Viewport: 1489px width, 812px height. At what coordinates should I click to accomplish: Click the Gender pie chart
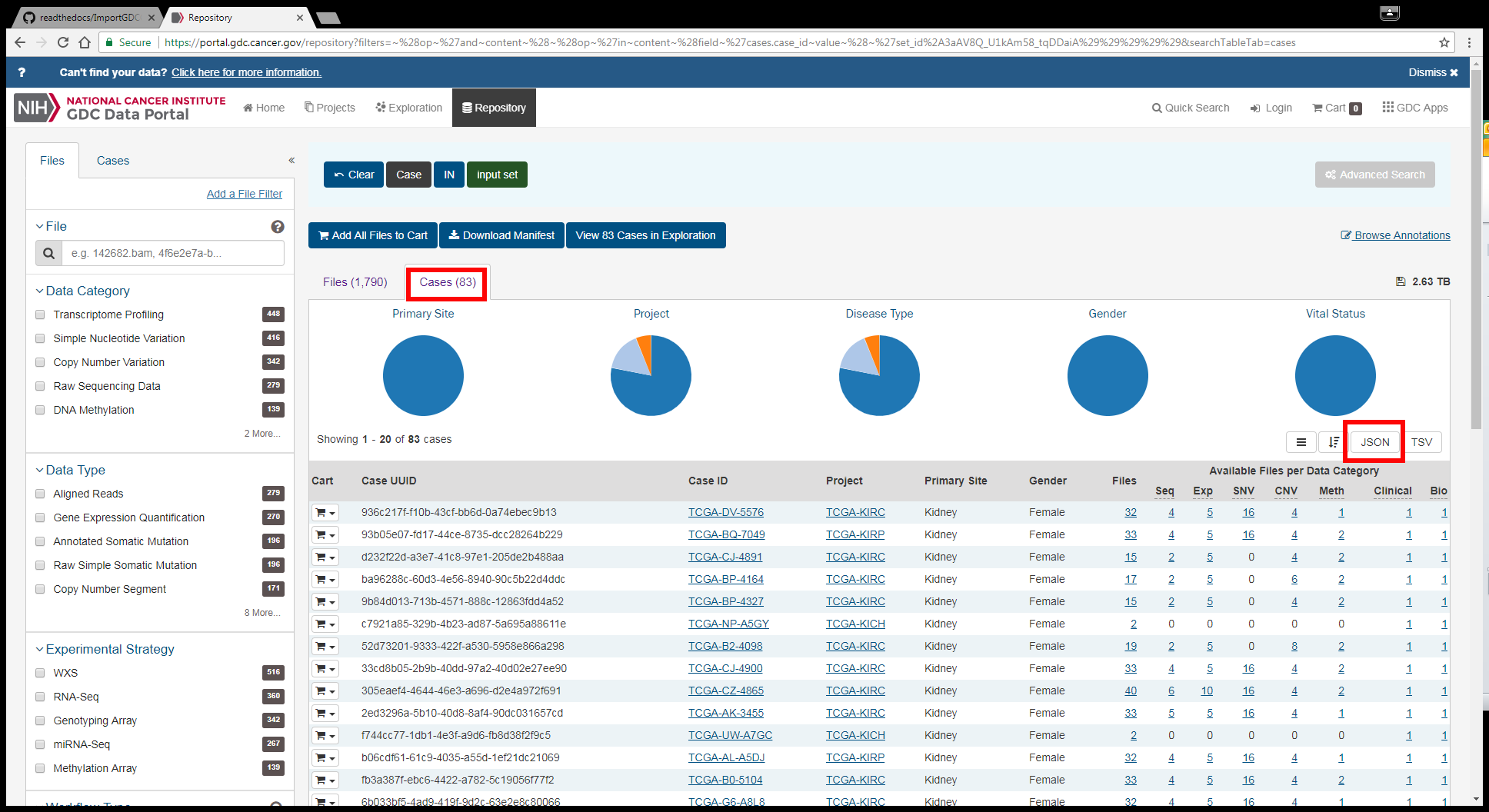tap(1108, 376)
